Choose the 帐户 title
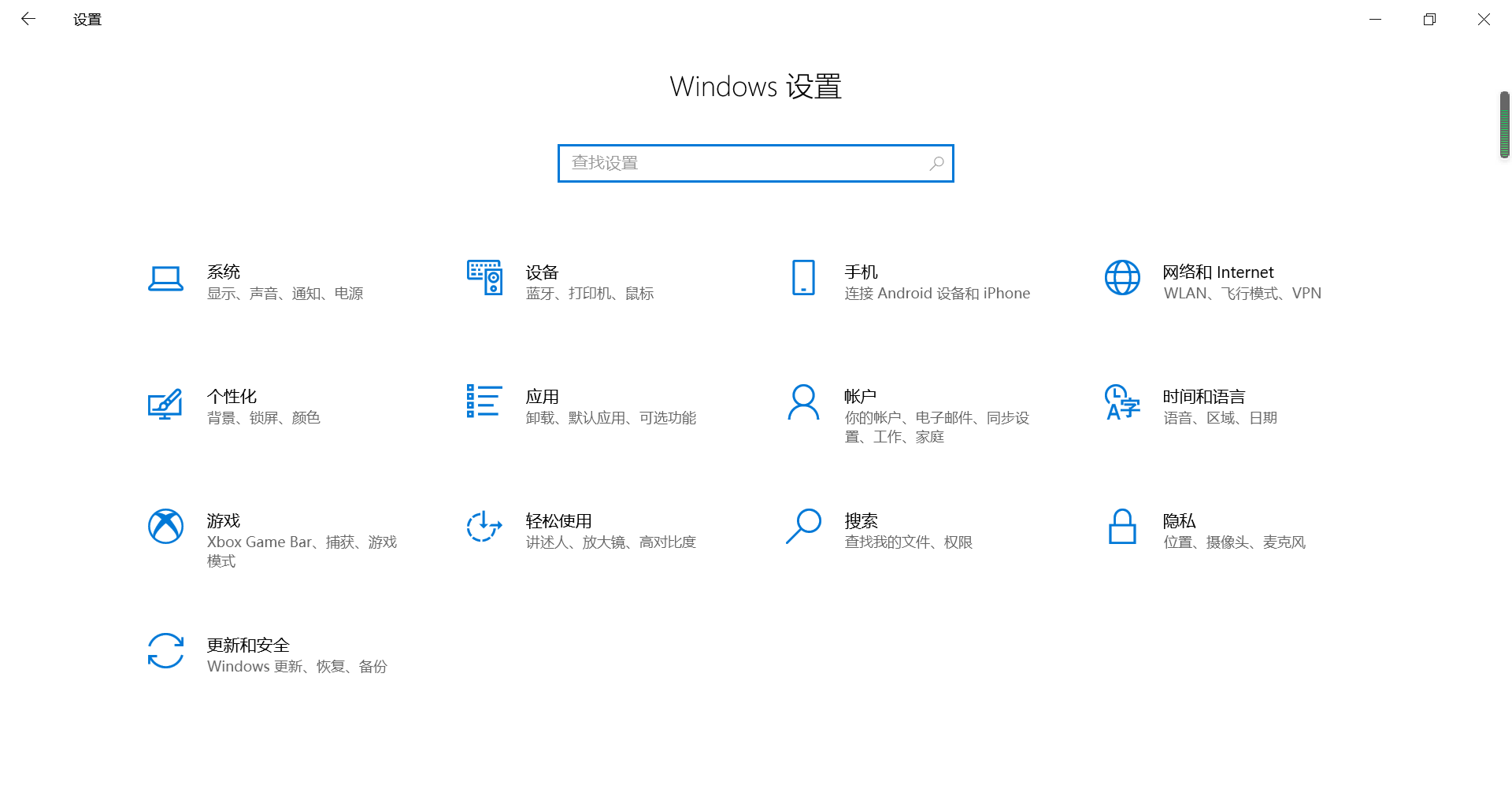 tap(860, 396)
